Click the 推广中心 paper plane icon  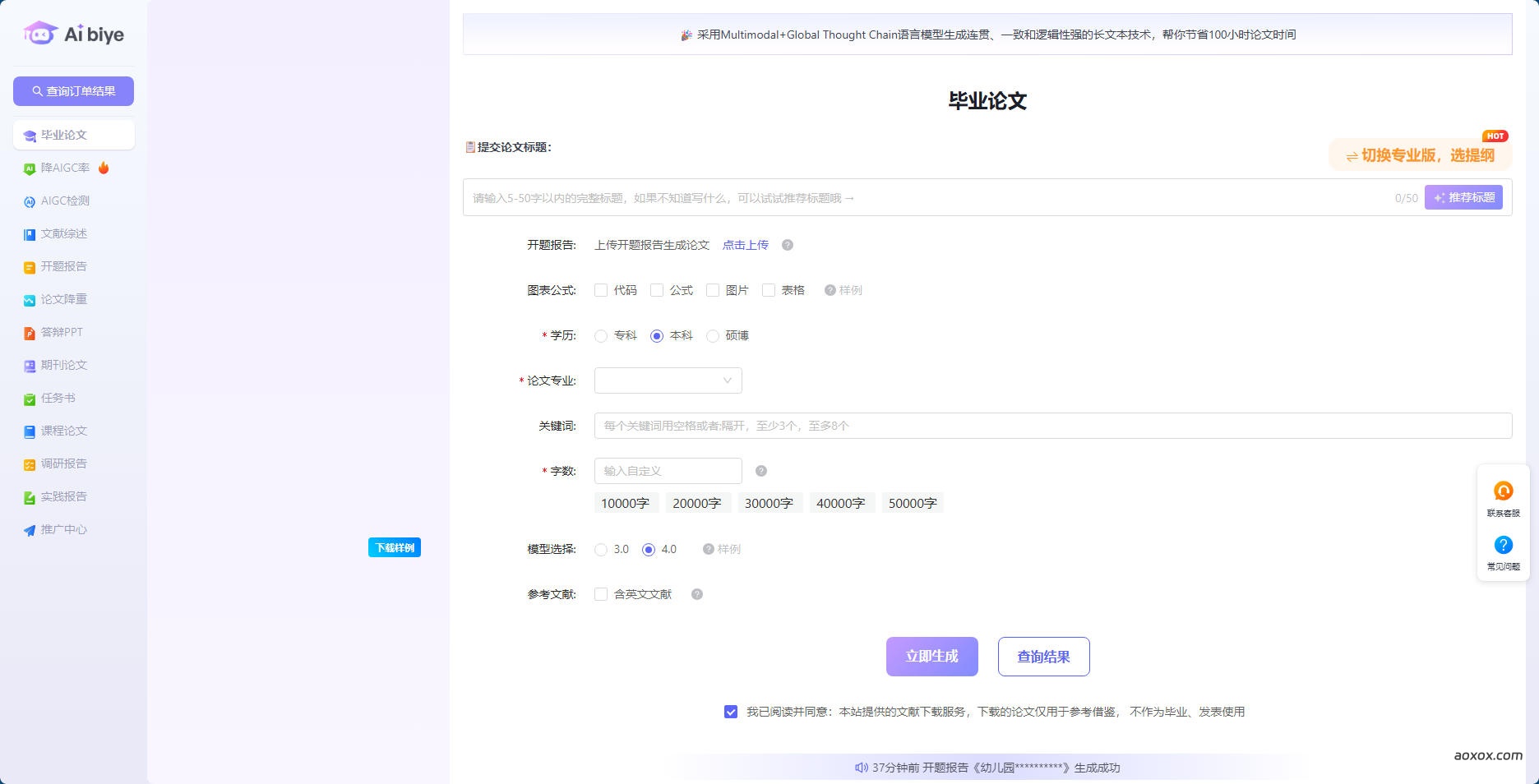(30, 530)
